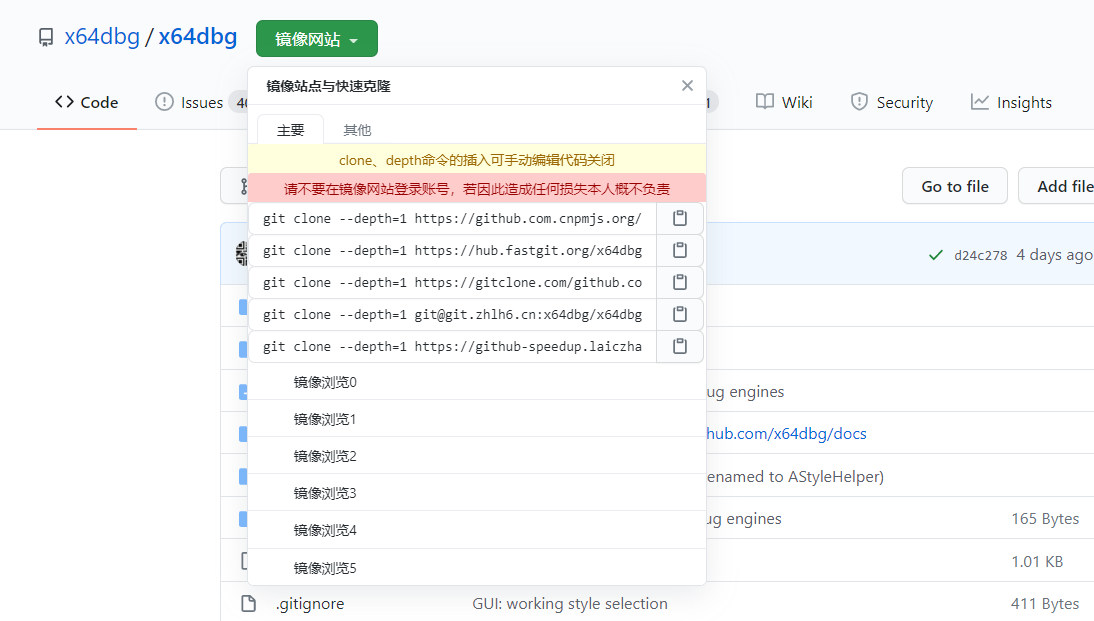This screenshot has height=621, width=1094.
Task: Open the Security tab
Action: 892,103
